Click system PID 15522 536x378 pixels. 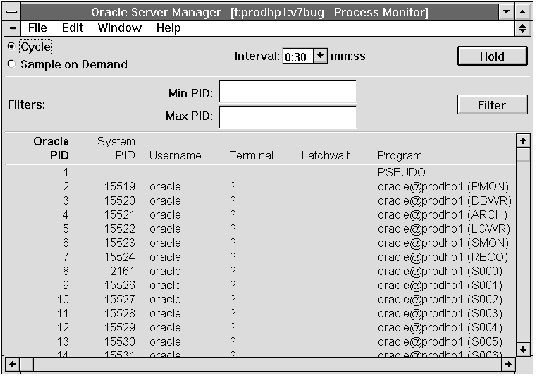(x=120, y=228)
